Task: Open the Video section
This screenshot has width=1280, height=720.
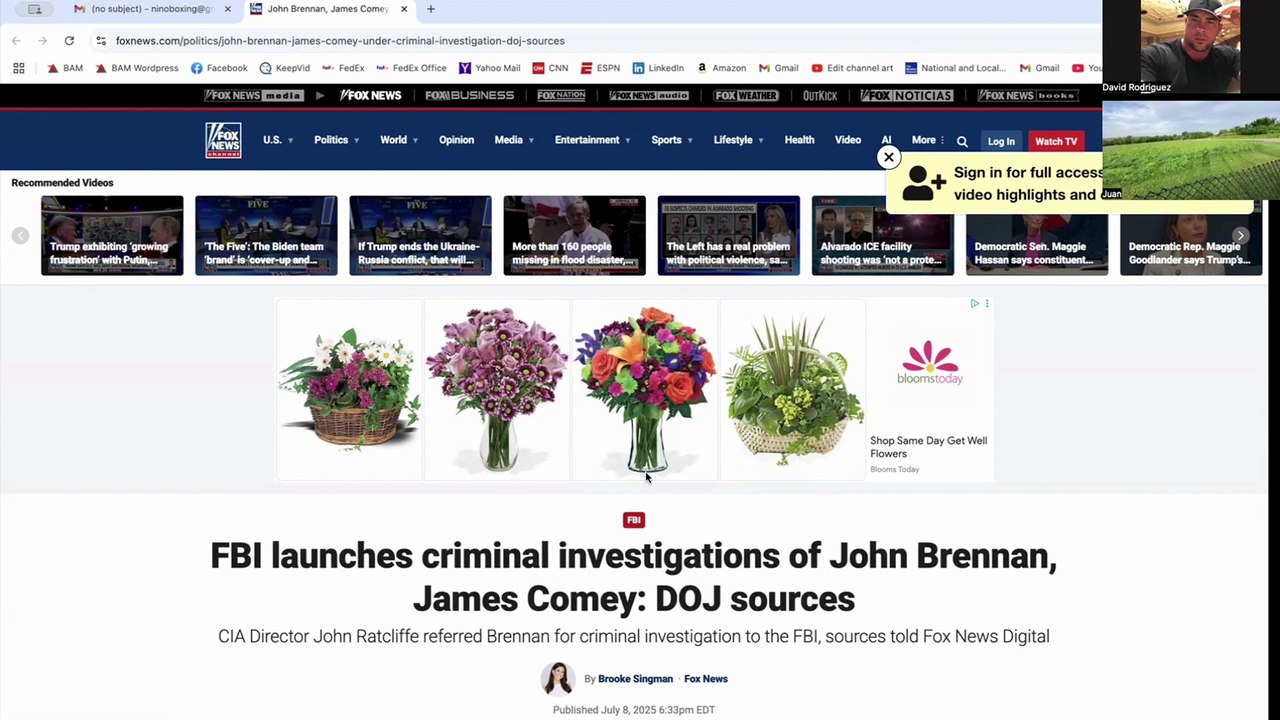Action: point(848,140)
